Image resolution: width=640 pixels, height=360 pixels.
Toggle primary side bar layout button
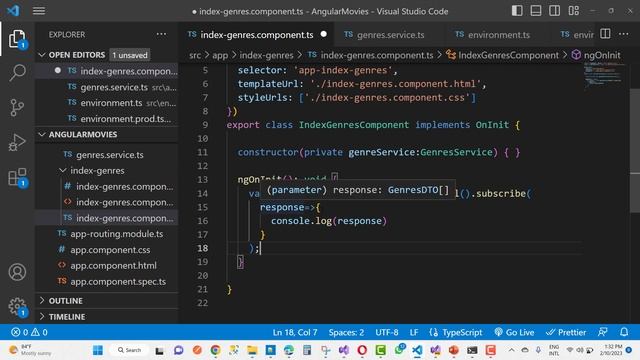[x=517, y=11]
